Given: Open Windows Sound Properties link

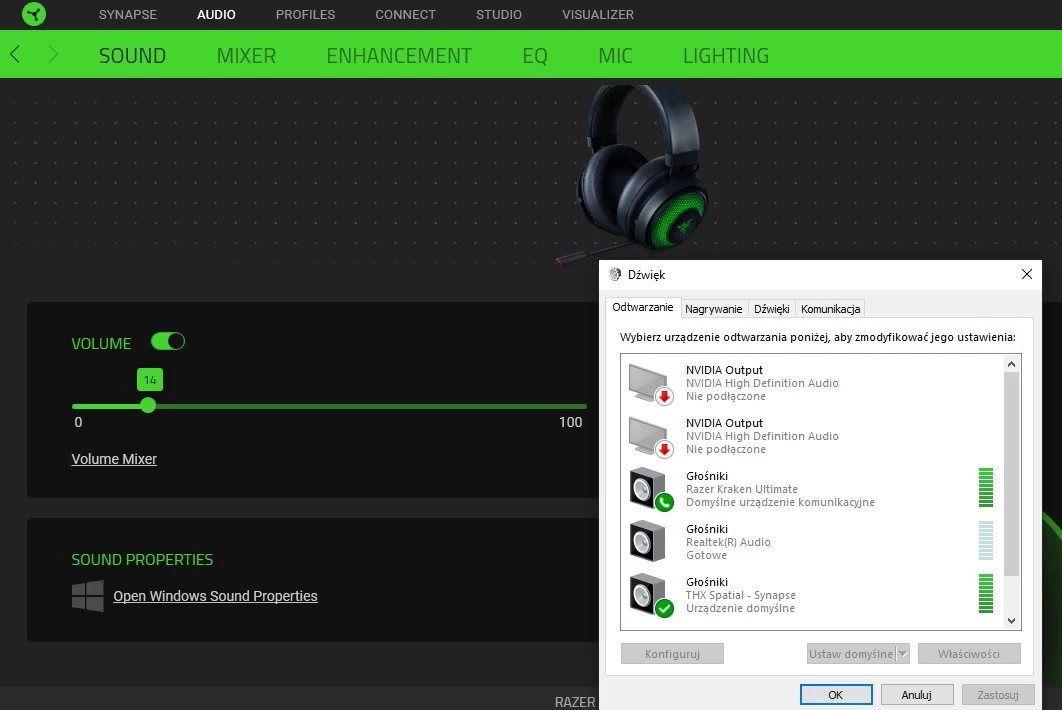Looking at the screenshot, I should [x=215, y=596].
